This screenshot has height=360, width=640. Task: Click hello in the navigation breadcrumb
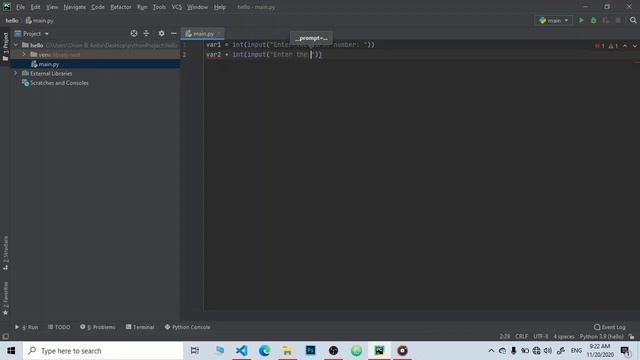(12, 20)
